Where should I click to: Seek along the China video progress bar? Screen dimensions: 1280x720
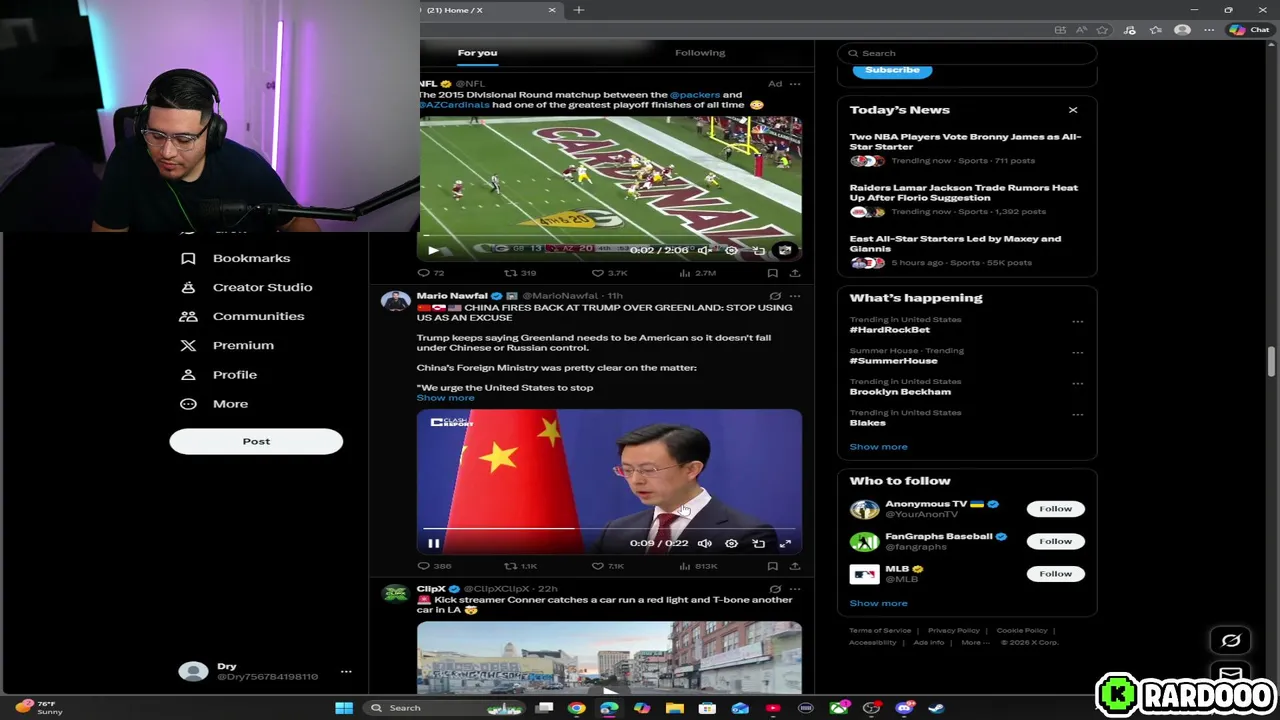click(x=609, y=528)
